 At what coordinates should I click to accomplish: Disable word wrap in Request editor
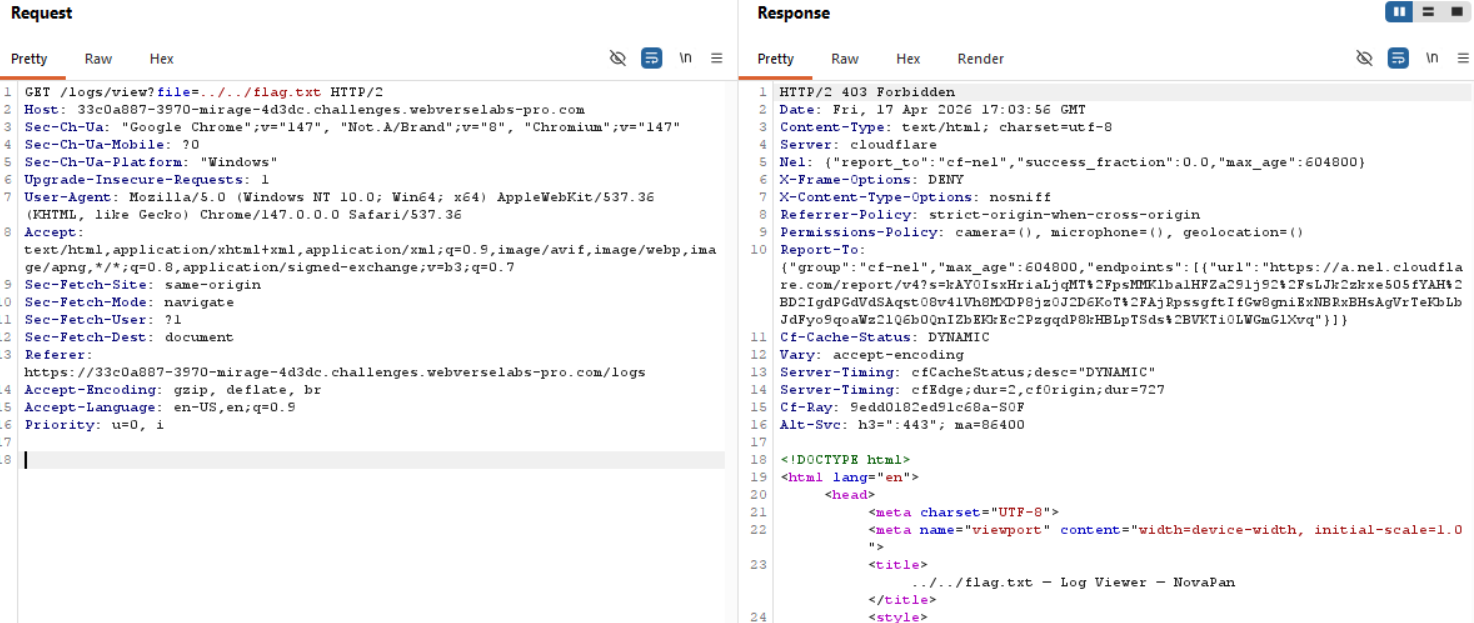click(651, 58)
